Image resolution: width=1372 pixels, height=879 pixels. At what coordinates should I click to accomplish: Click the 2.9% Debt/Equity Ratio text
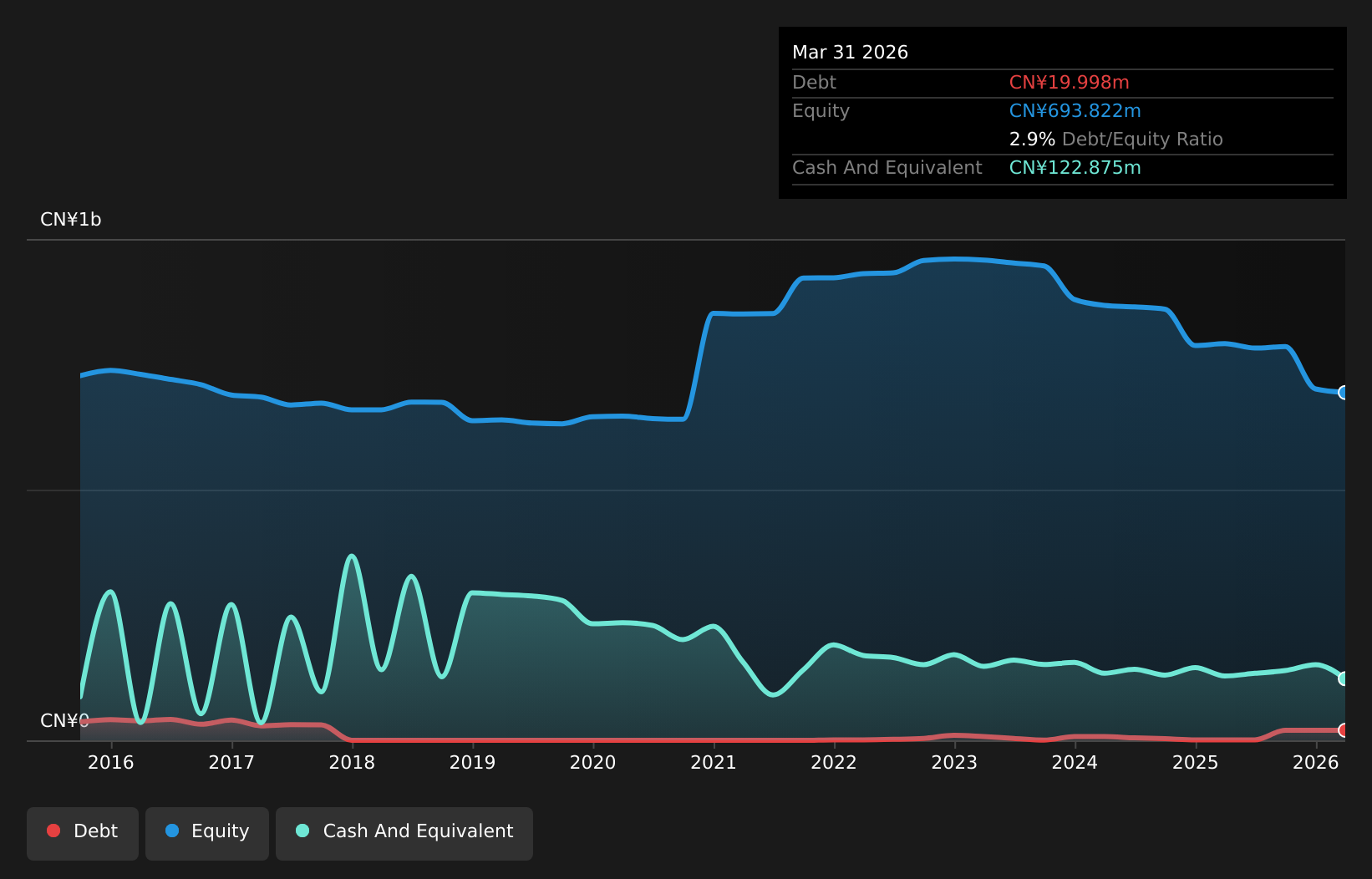point(1116,140)
